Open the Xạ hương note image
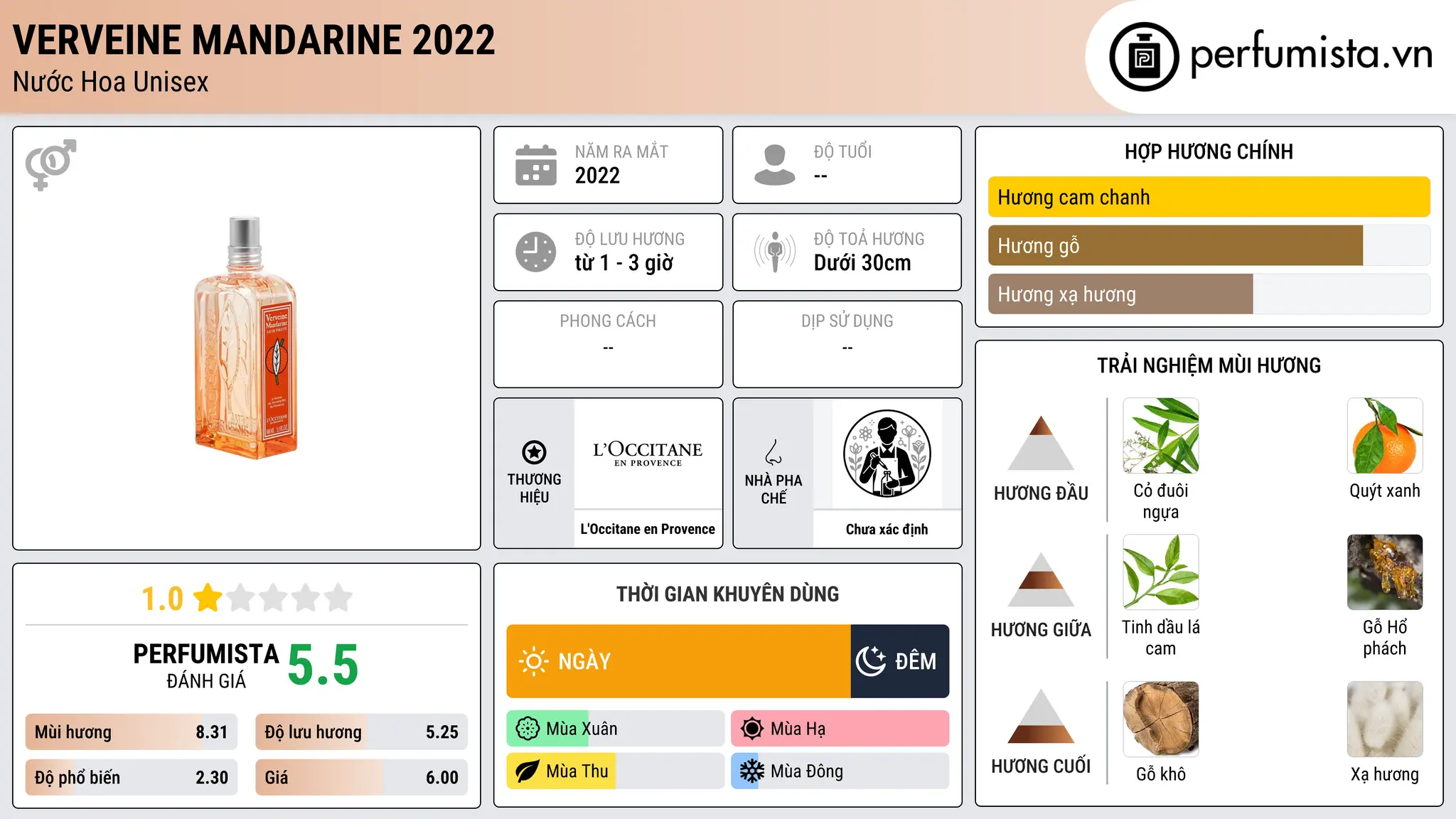Screen dimensions: 1456x819 coord(1385,719)
